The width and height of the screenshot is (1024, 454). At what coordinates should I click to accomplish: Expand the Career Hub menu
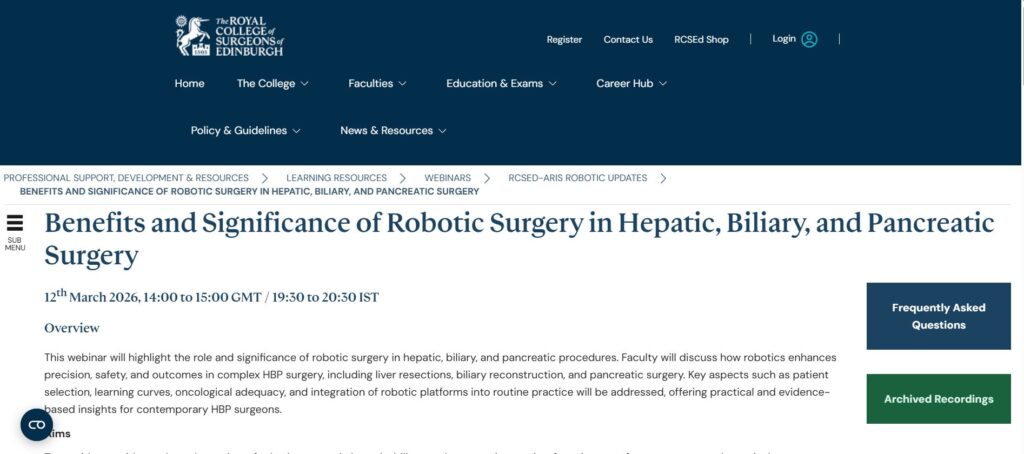tap(632, 84)
